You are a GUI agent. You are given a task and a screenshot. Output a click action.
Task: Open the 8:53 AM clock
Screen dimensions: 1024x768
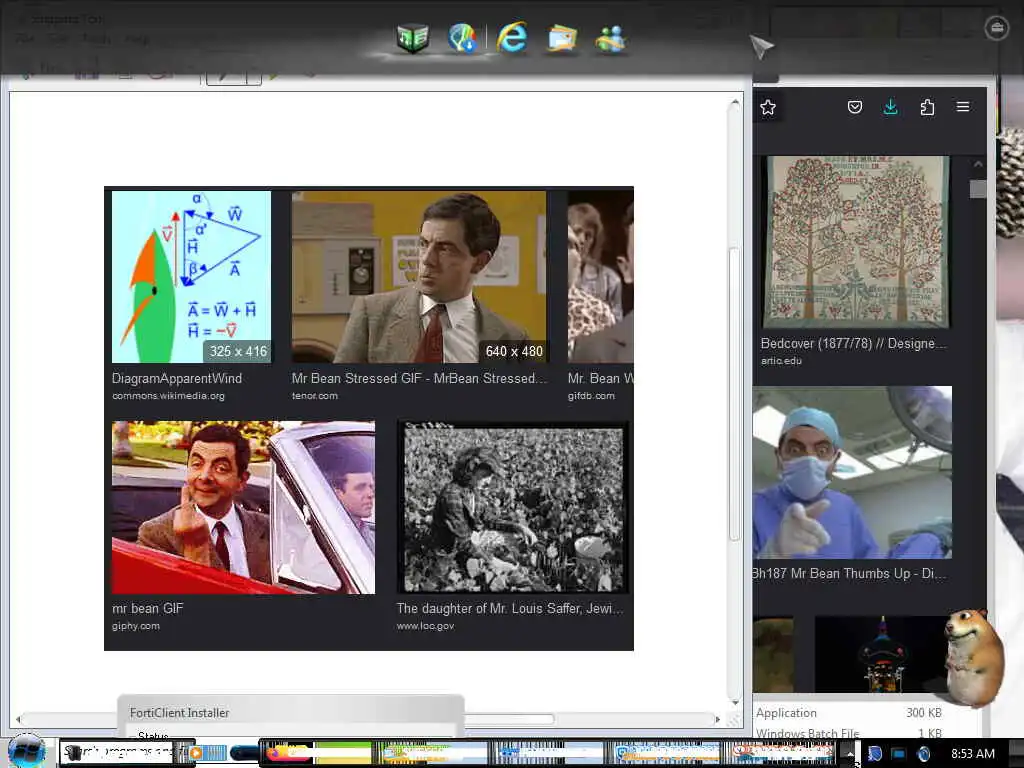(x=972, y=753)
